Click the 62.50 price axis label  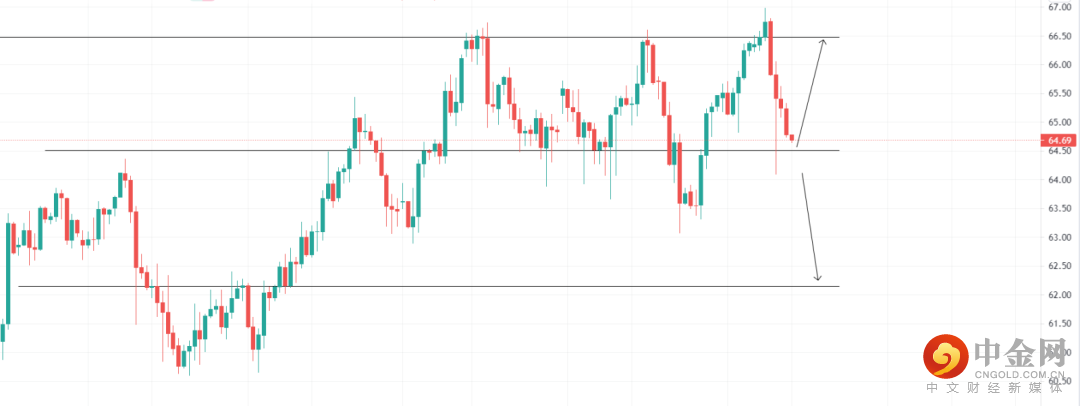tap(1060, 266)
